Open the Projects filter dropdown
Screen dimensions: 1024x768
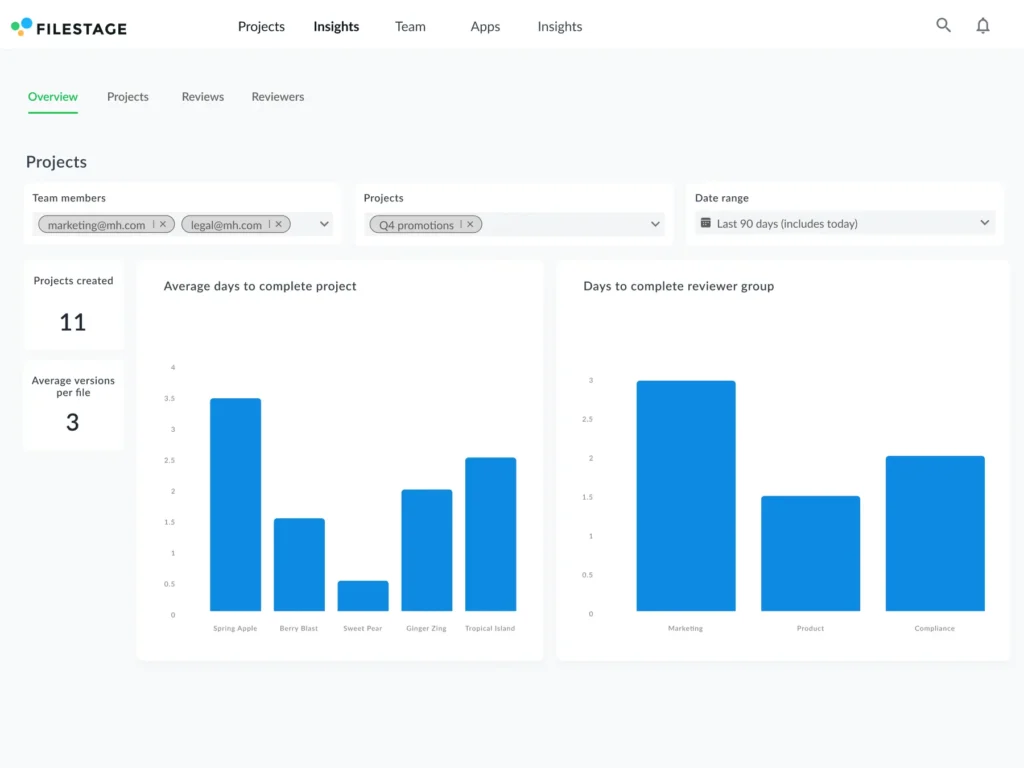click(656, 224)
